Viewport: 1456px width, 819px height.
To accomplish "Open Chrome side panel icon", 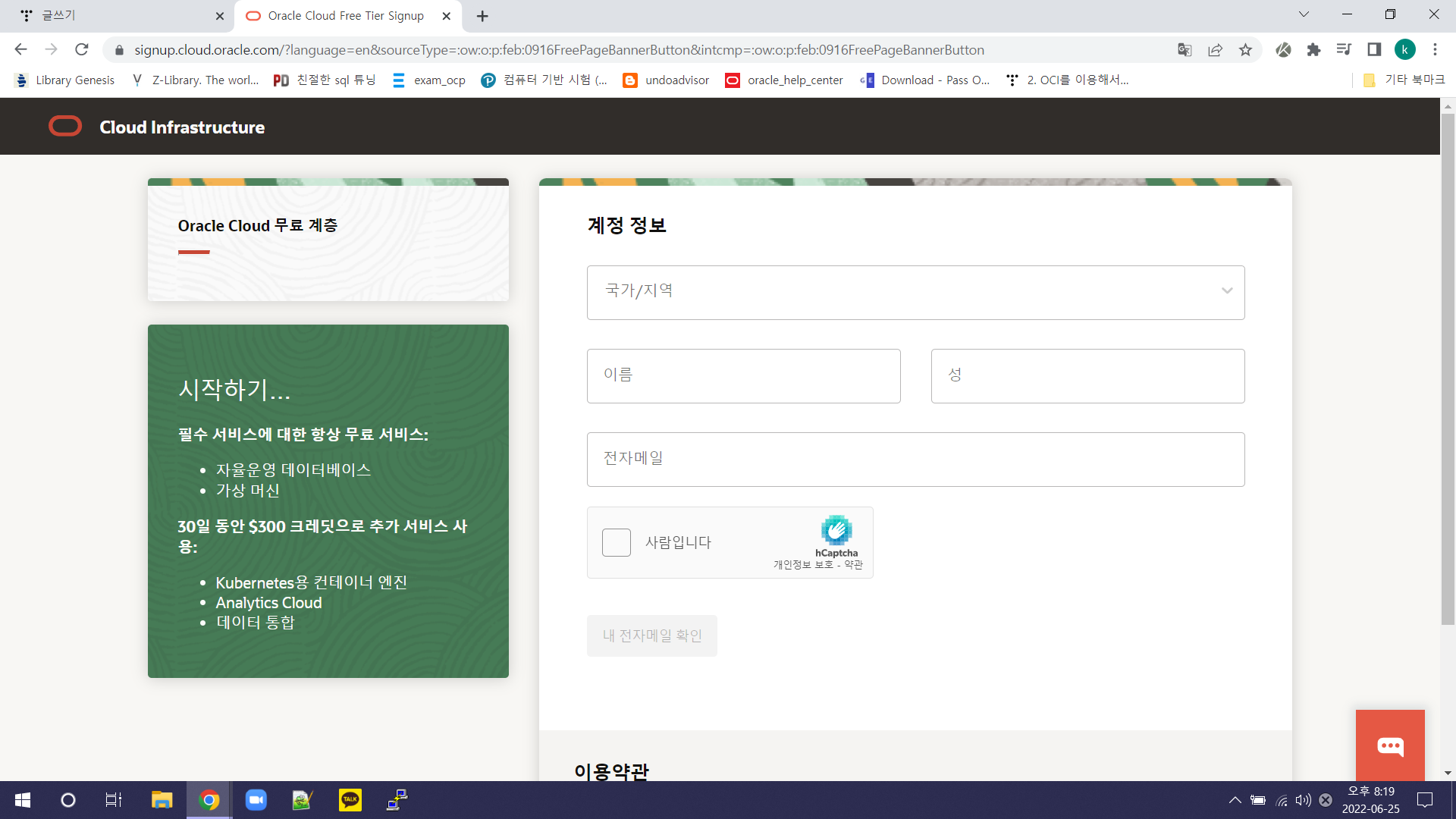I will (1374, 50).
